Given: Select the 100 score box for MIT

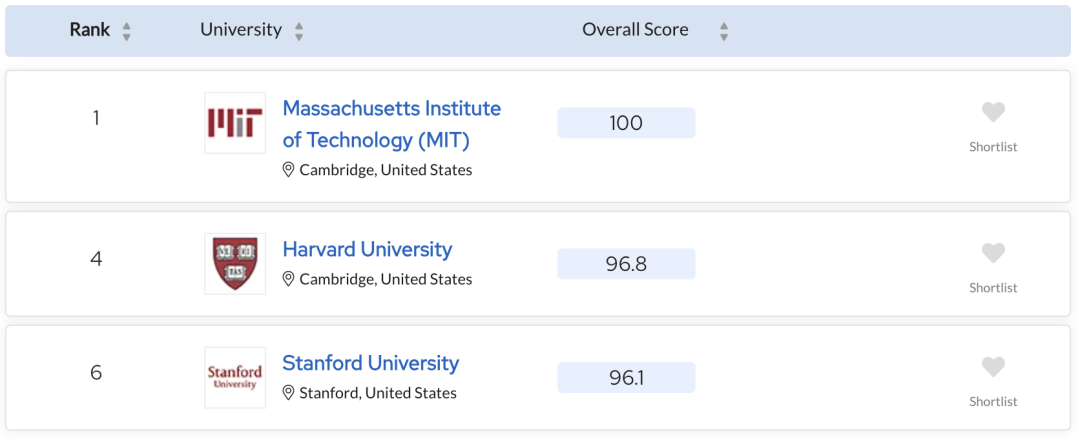Looking at the screenshot, I should coord(626,123).
